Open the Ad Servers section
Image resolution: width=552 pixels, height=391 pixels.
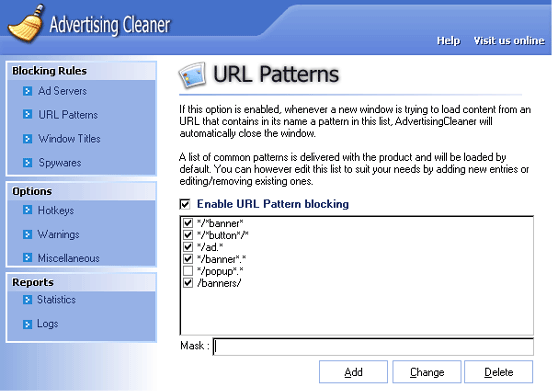coord(62,91)
